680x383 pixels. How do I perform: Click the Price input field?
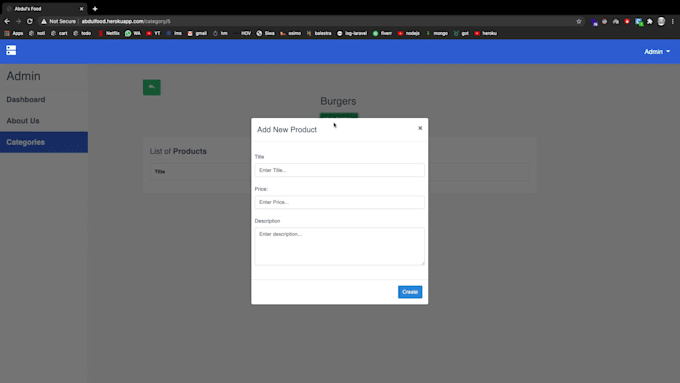coord(340,202)
